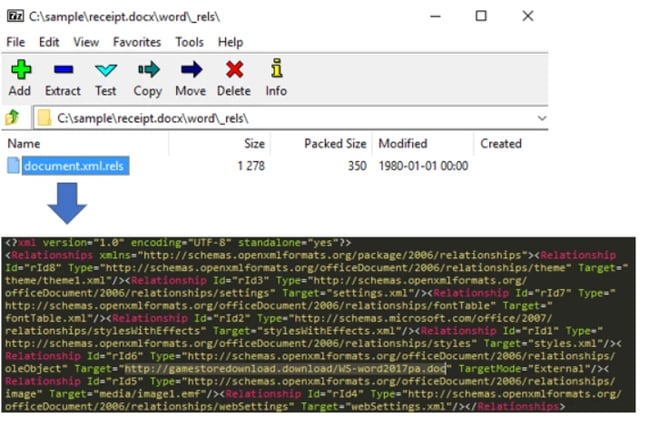650x425 pixels.
Task: Open the Info properties icon
Action: tap(276, 70)
